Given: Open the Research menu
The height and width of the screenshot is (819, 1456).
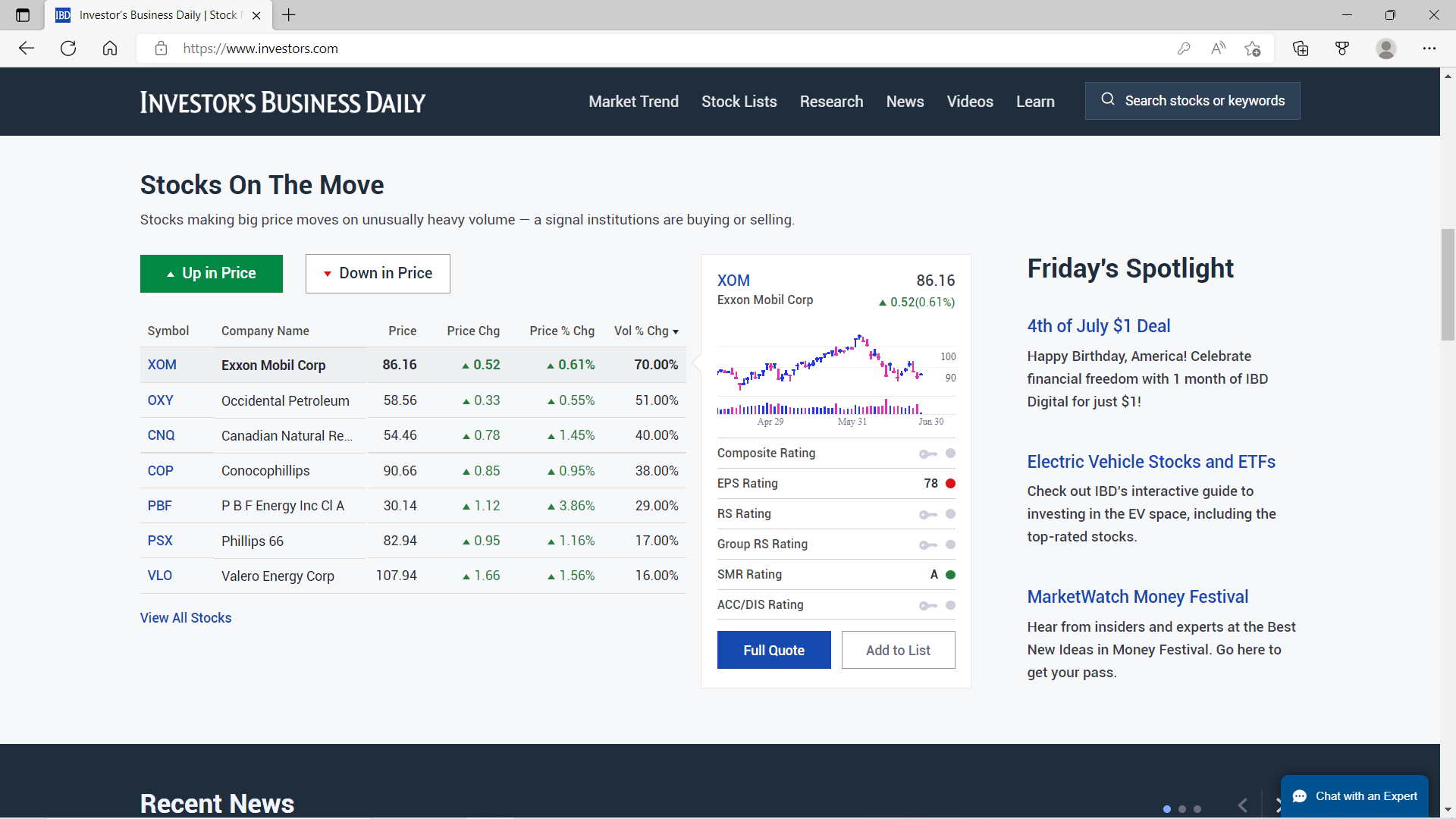Looking at the screenshot, I should (x=832, y=102).
